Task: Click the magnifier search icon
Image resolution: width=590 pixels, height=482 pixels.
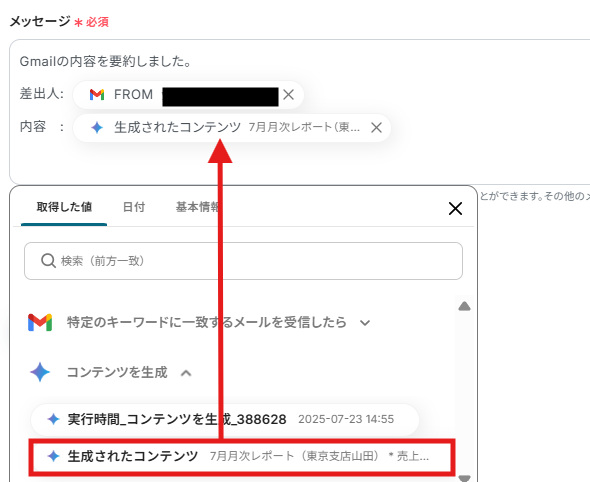Action: click(48, 260)
